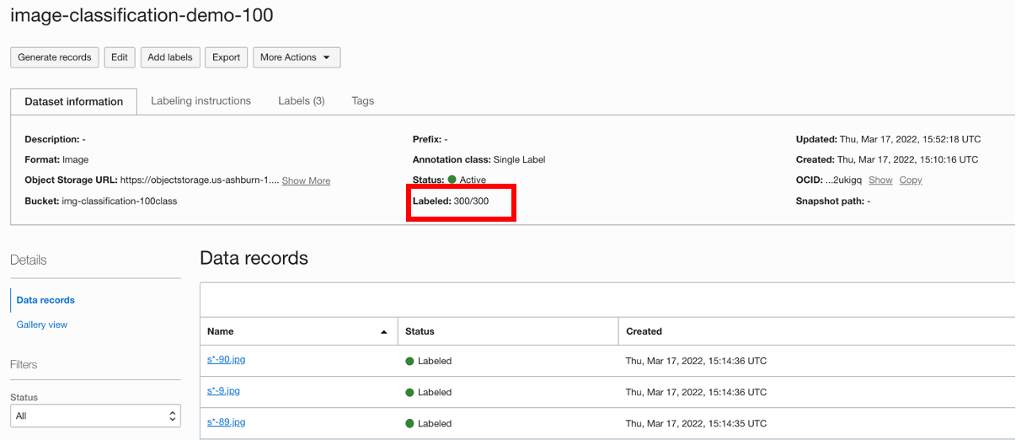Viewport: 1016px width, 440px height.
Task: Open record s*-90.jpg
Action: pyautogui.click(x=226, y=360)
